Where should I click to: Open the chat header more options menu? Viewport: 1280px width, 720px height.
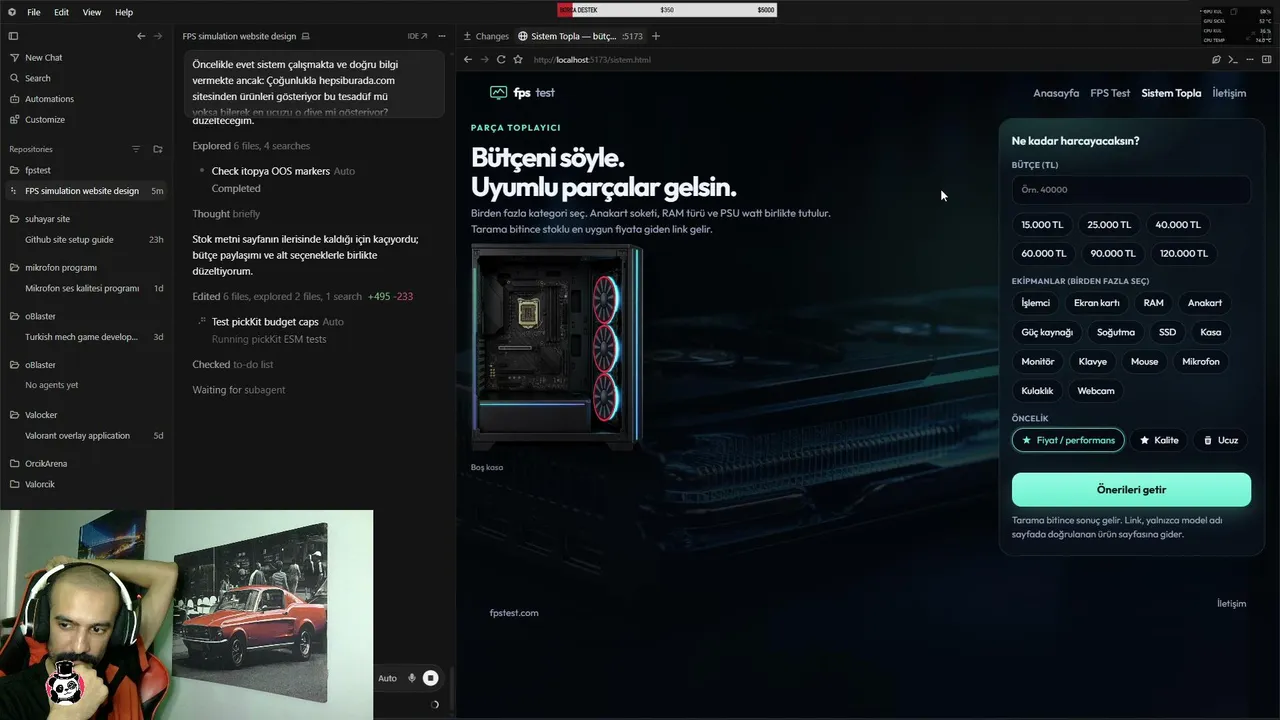tap(442, 36)
